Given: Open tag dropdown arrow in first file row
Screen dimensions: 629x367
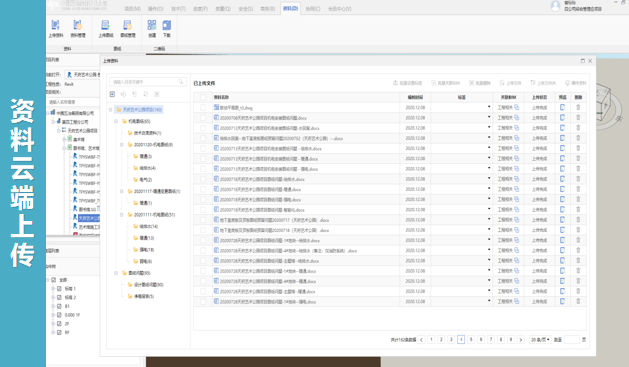Looking at the screenshot, I should pyautogui.click(x=489, y=107).
